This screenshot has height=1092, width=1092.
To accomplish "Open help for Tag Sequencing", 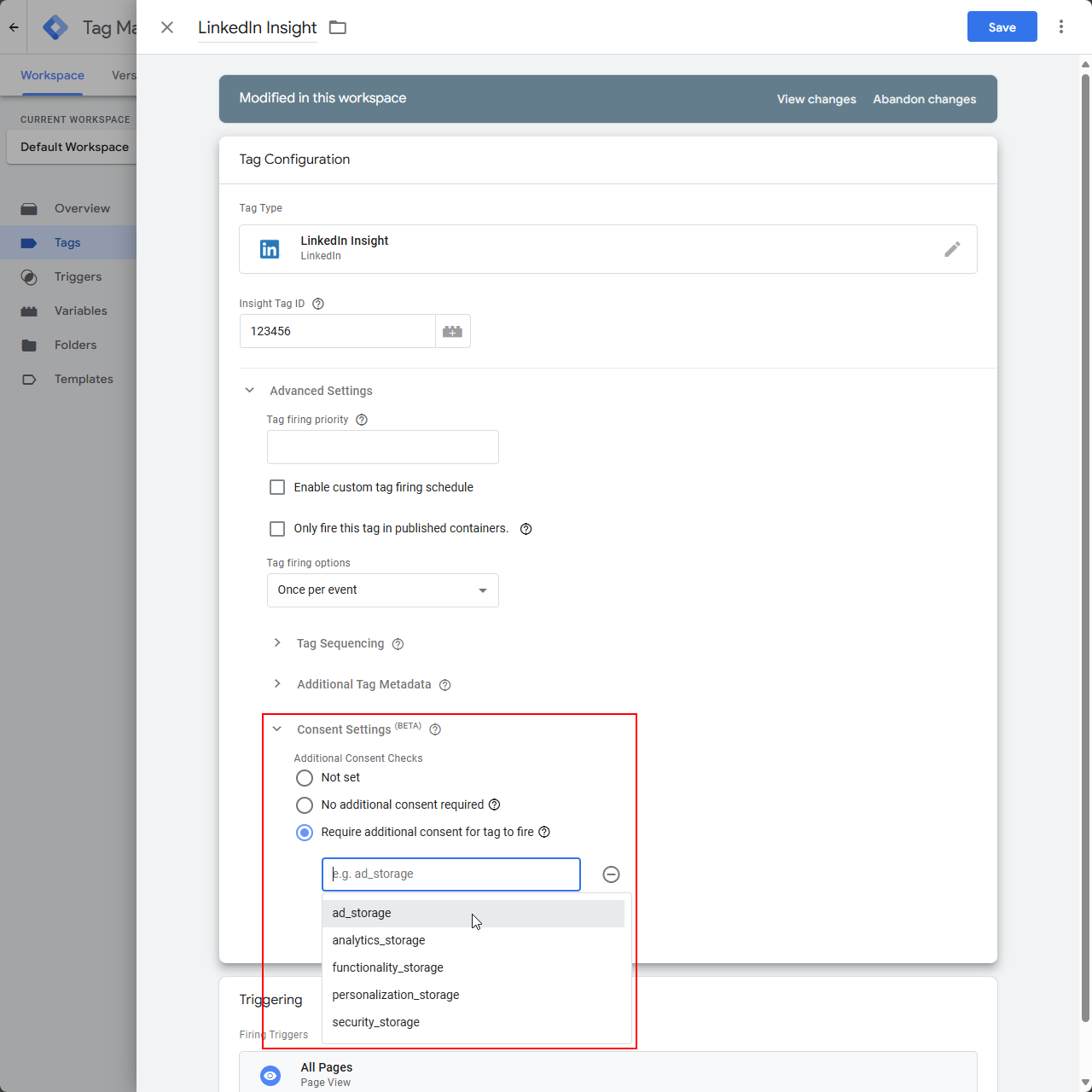I will [x=398, y=644].
